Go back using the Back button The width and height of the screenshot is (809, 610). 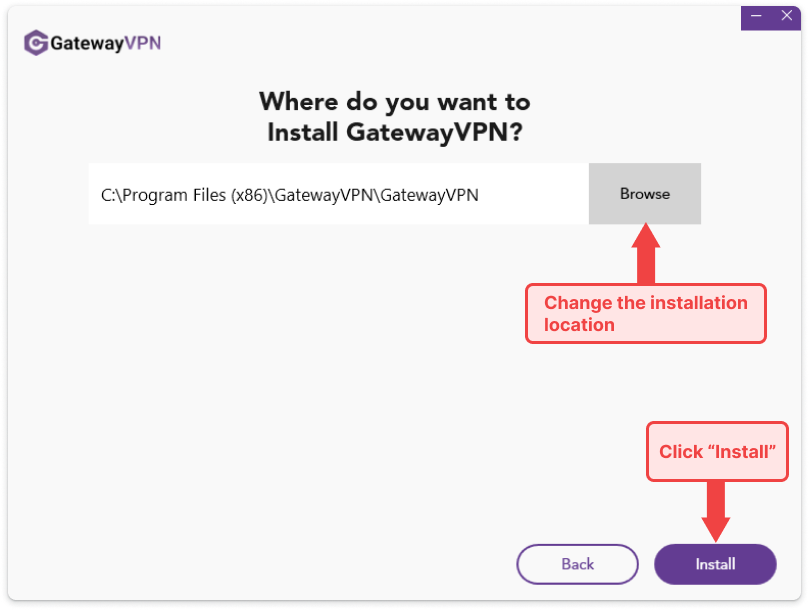pos(577,564)
